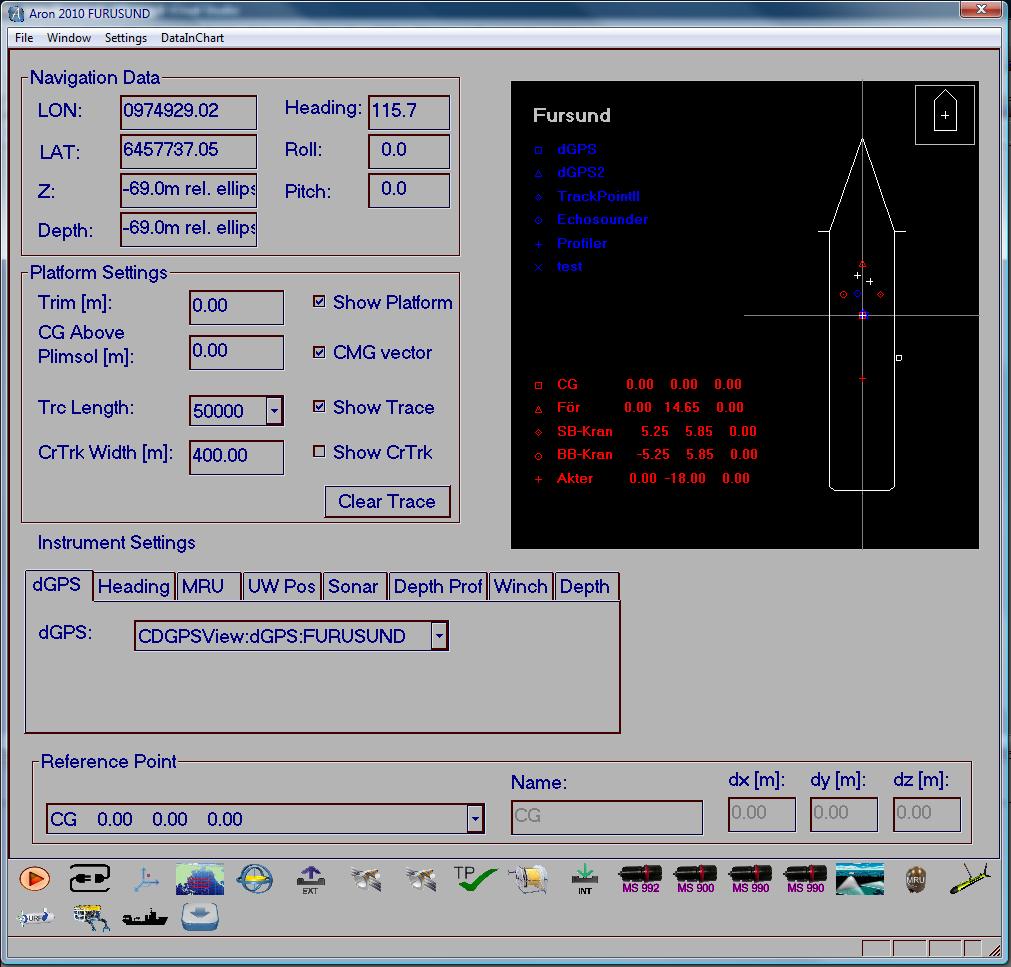The height and width of the screenshot is (967, 1011).
Task: Click the dy [m] field
Action: 844,814
